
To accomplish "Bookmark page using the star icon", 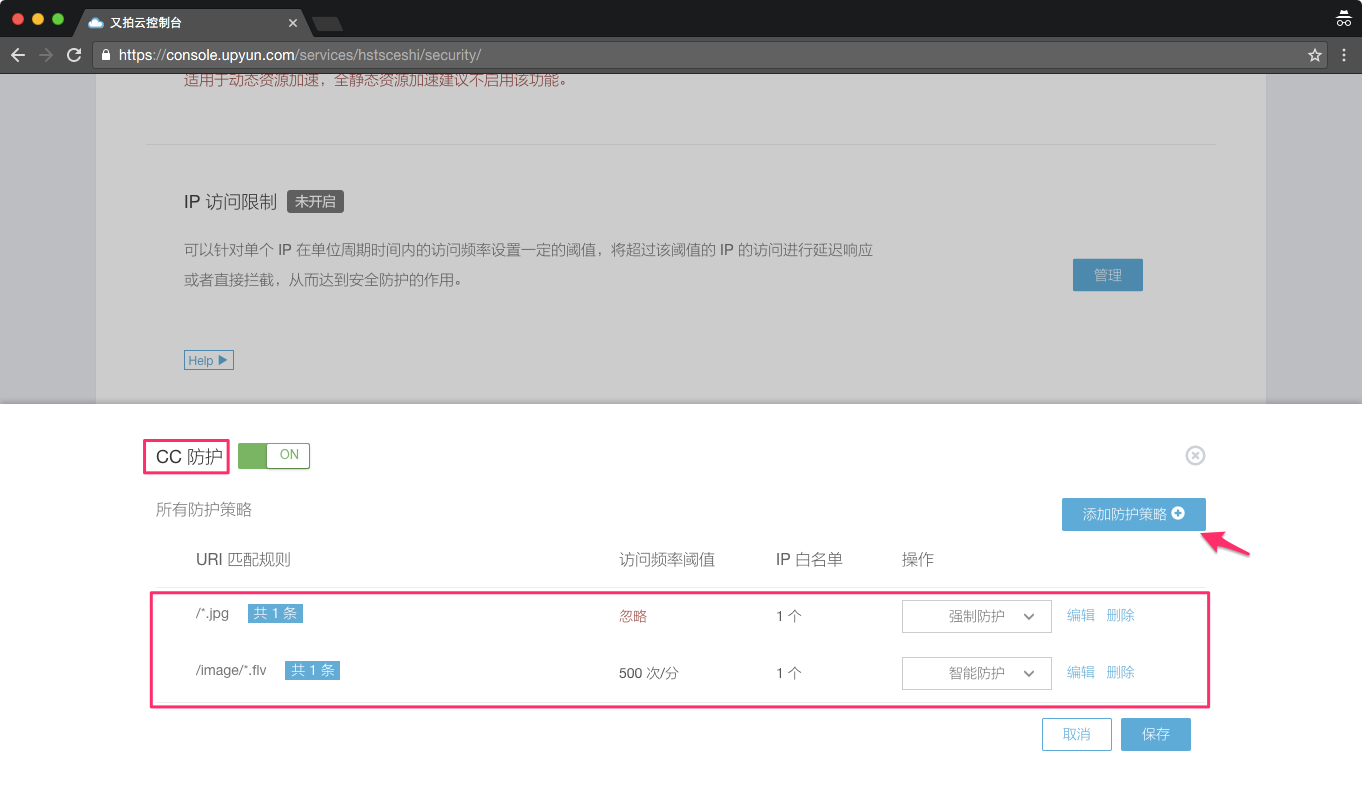I will pyautogui.click(x=1315, y=55).
